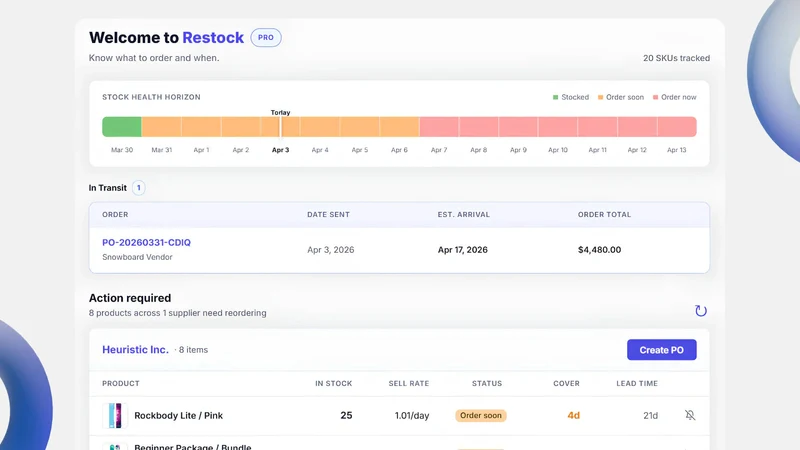The image size is (800, 450).
Task: Click the Order soon status badge
Action: click(x=481, y=415)
